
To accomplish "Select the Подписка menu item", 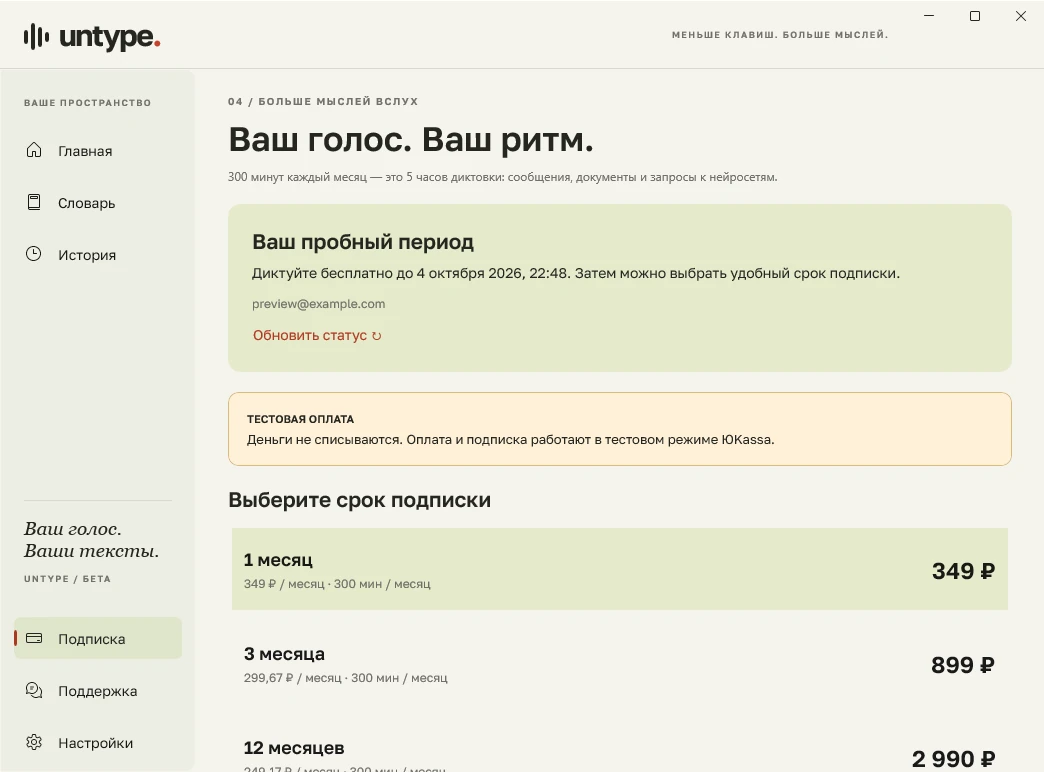I will 98,638.
